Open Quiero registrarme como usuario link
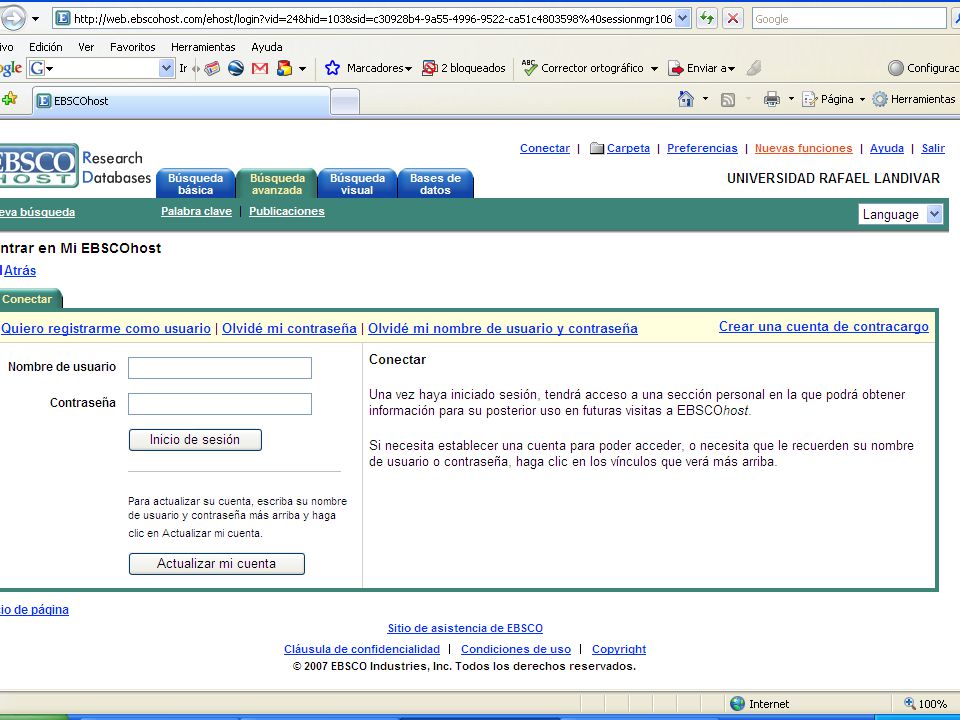Viewport: 960px width, 720px height. [105, 328]
